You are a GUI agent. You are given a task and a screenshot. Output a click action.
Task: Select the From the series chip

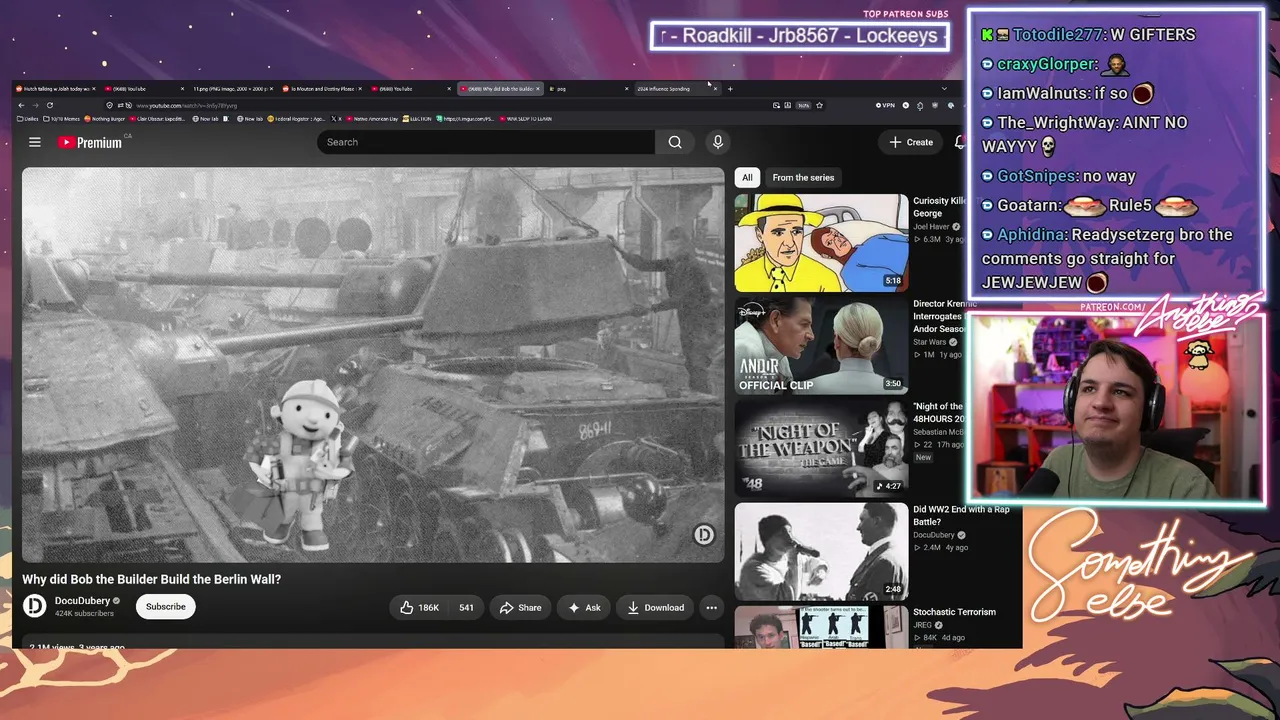803,177
